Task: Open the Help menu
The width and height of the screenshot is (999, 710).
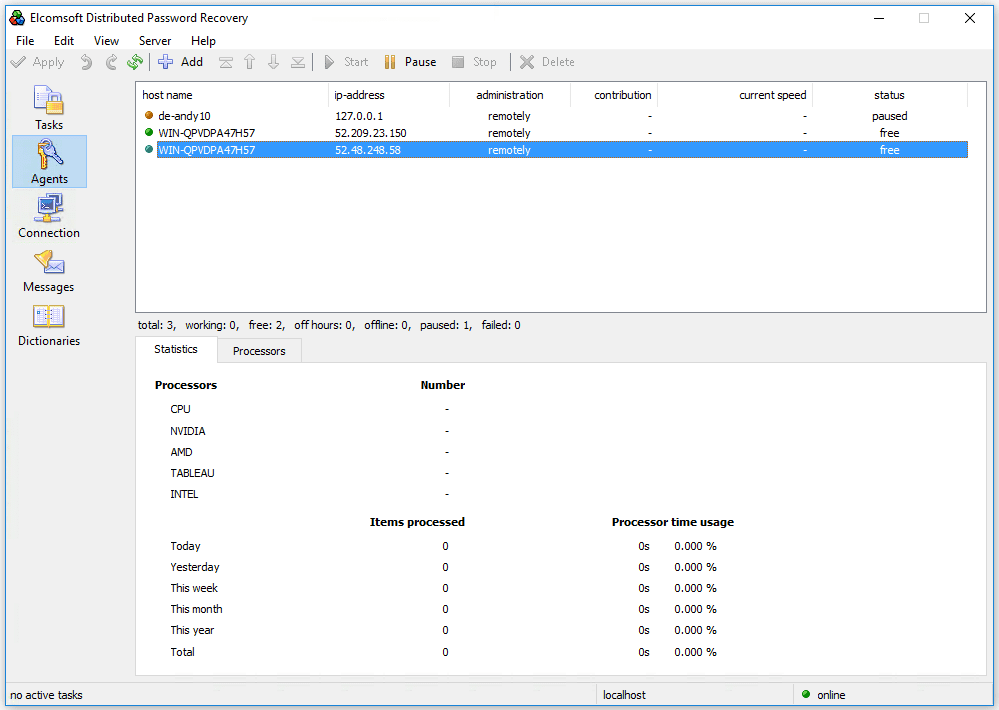Action: [x=203, y=41]
